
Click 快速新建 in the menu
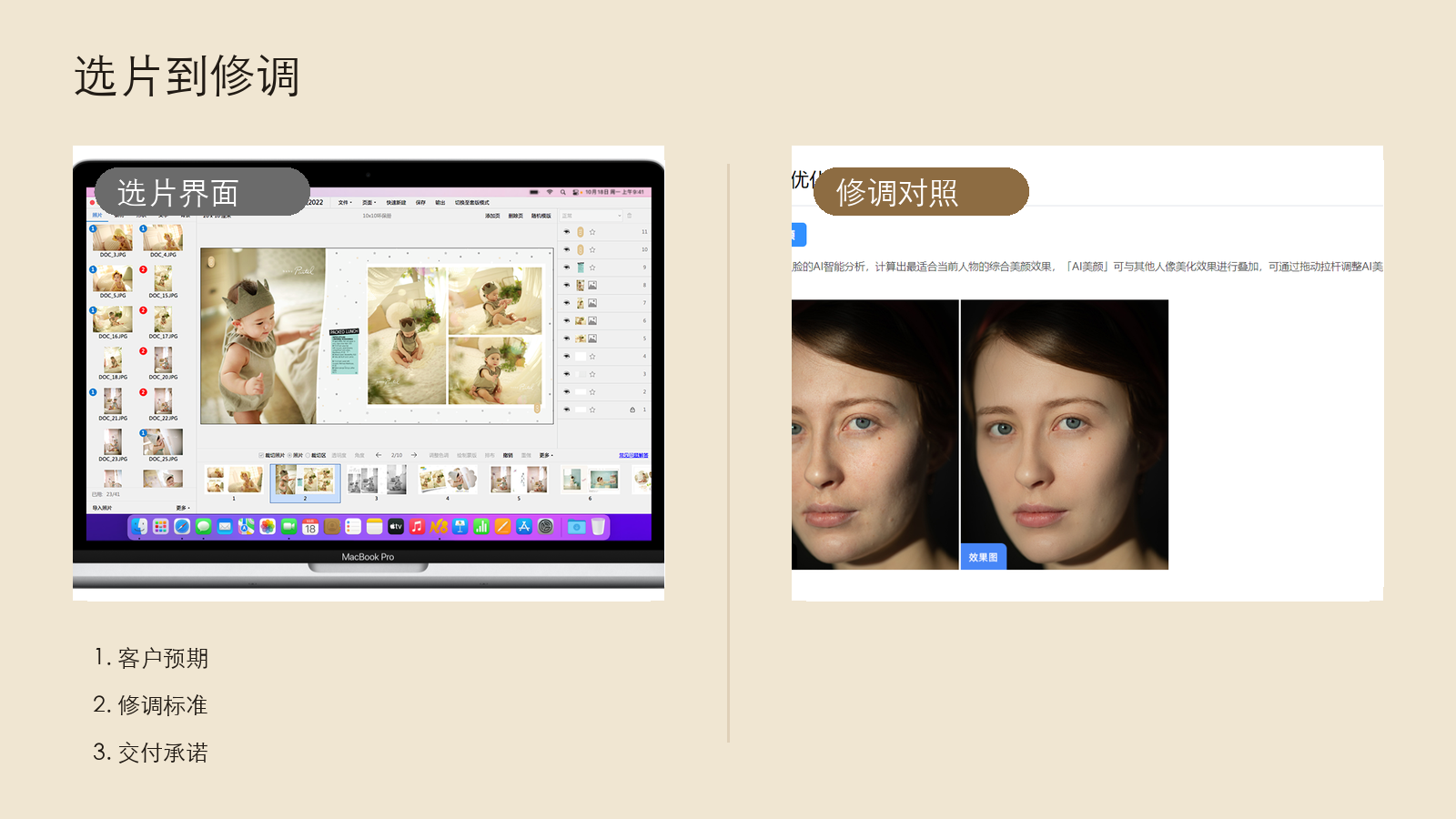[x=396, y=203]
